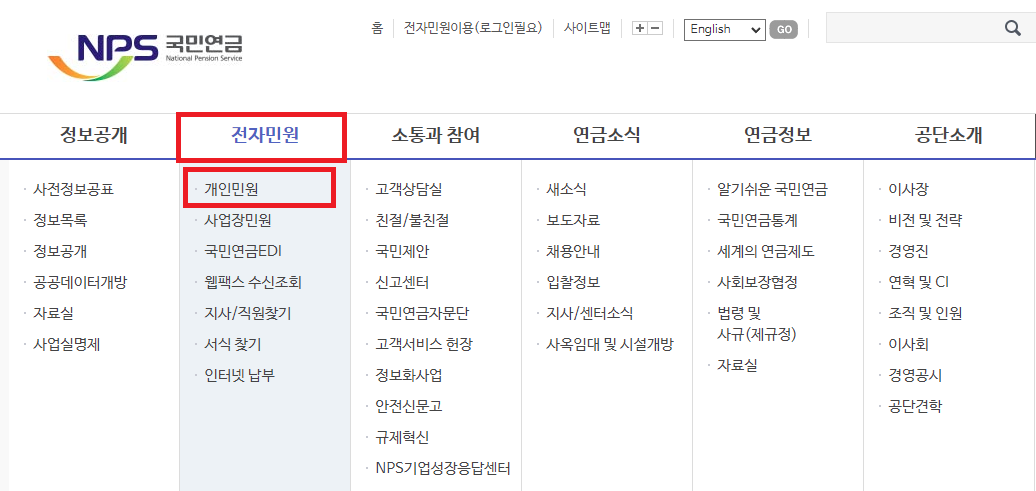Open 자료실 under 정보공개 column
This screenshot has width=1036, height=491.
click(54, 313)
